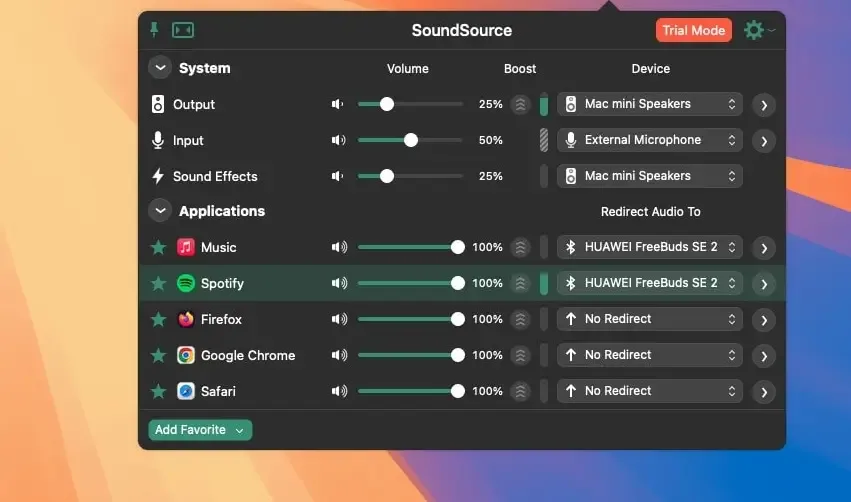
Task: Toggle Boost for Google Chrome
Action: coord(520,355)
